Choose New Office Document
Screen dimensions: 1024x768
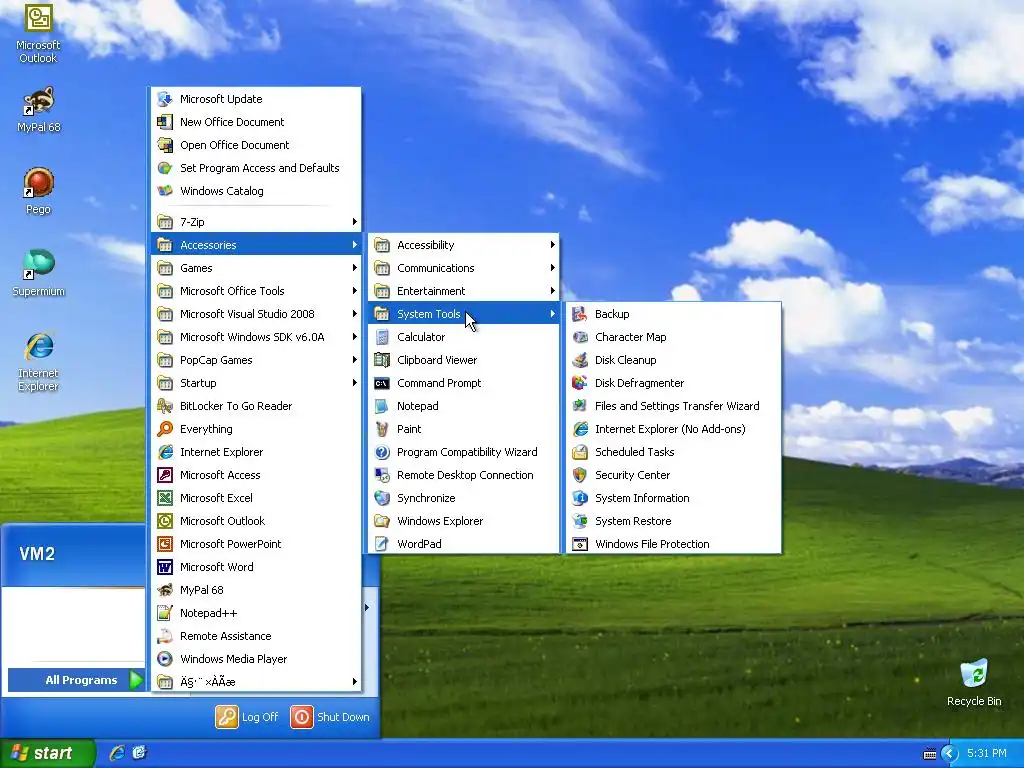[x=256, y=122]
